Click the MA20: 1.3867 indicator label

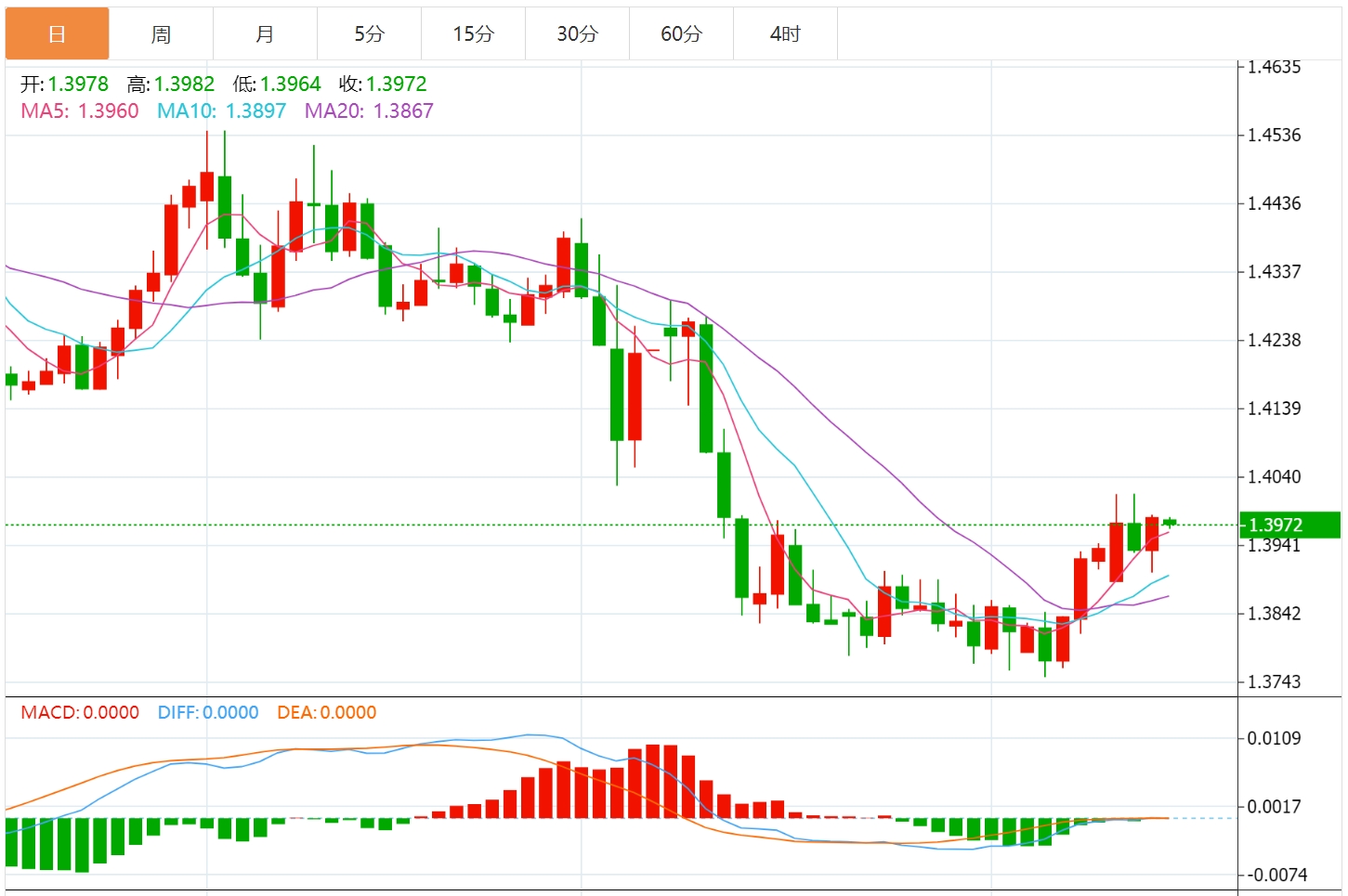click(x=370, y=111)
